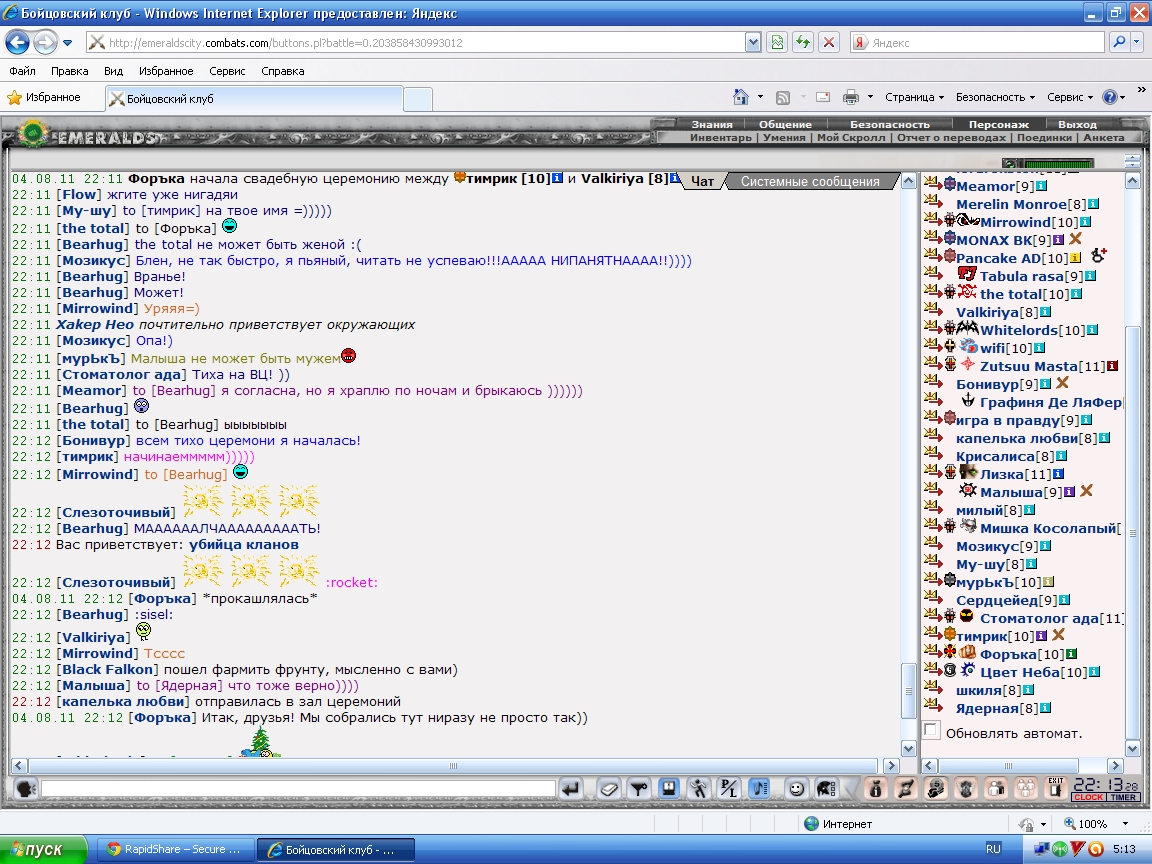Image resolution: width=1152 pixels, height=864 pixels.
Task: Click the green progress bar above user list
Action: pyautogui.click(x=1058, y=163)
